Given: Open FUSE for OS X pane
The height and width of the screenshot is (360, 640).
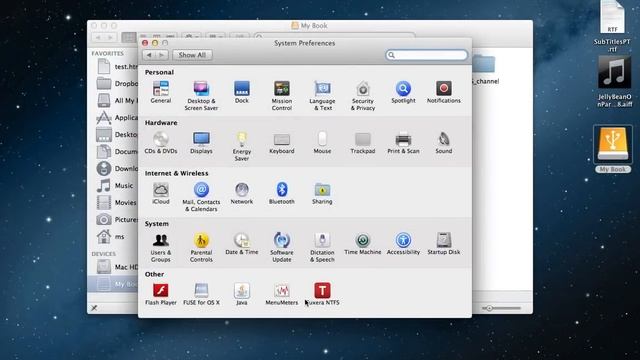Looking at the screenshot, I should (x=201, y=294).
